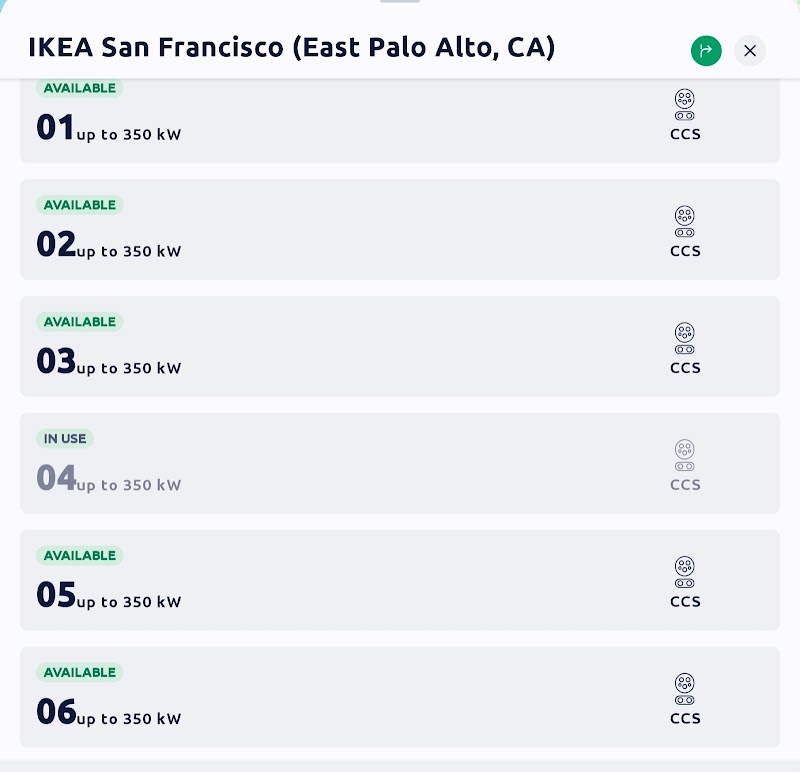Viewport: 800px width, 772px height.
Task: Tap the CCS connector icon for charger 03
Action: [685, 338]
